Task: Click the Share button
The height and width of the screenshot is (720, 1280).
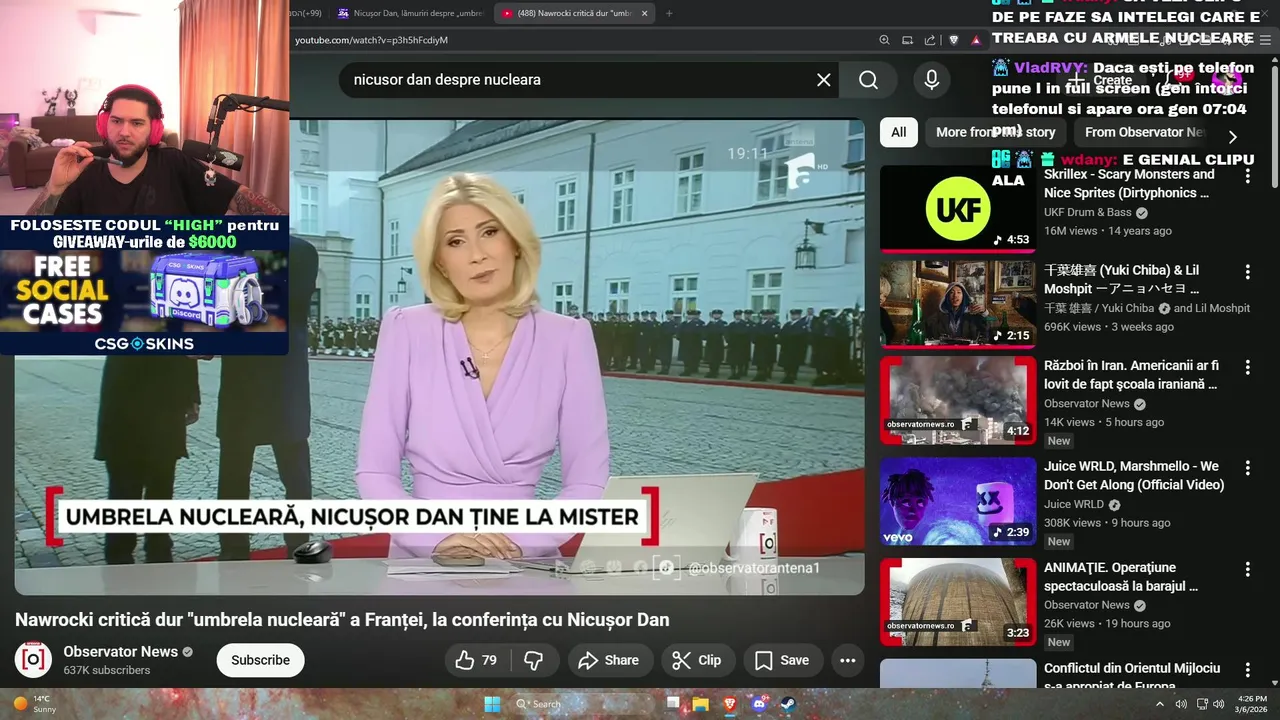Action: point(610,660)
